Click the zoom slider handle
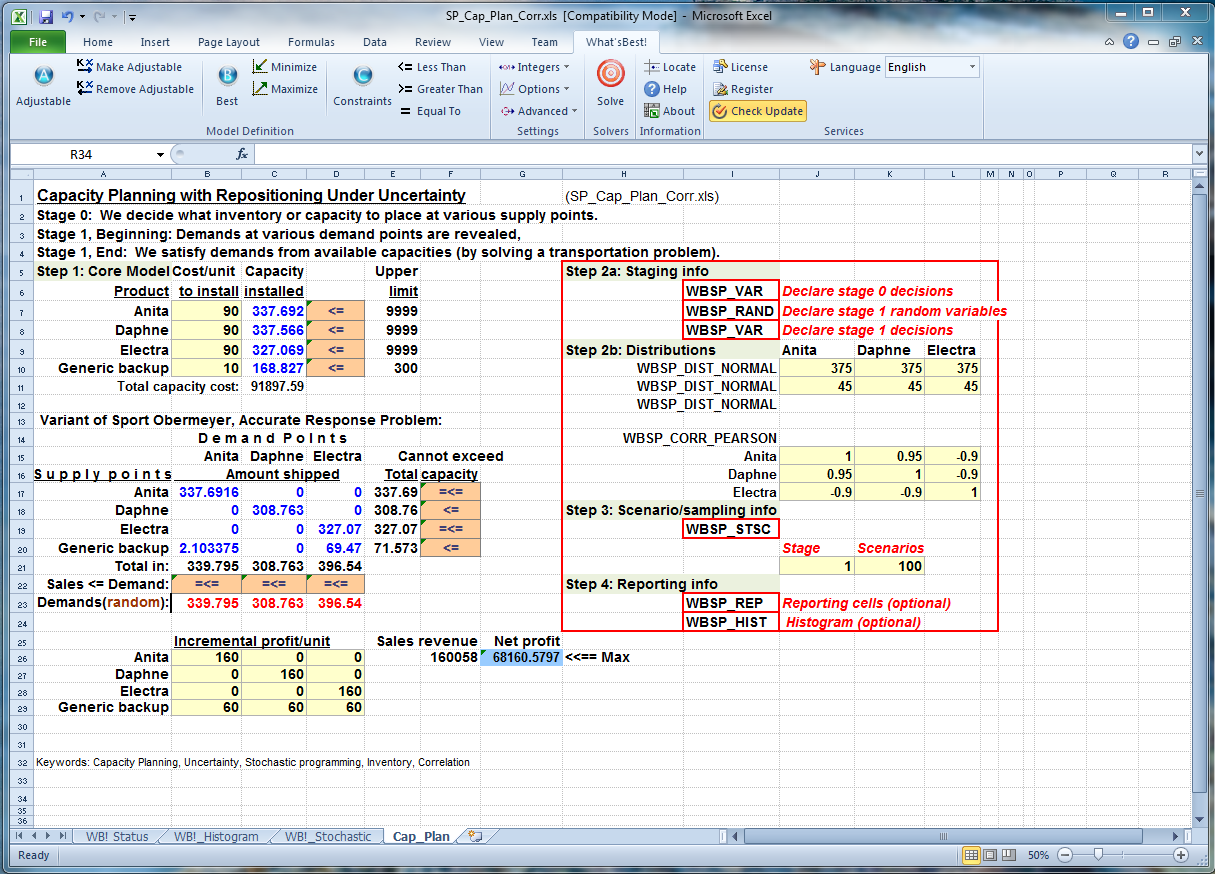Image resolution: width=1215 pixels, height=874 pixels. (1098, 855)
